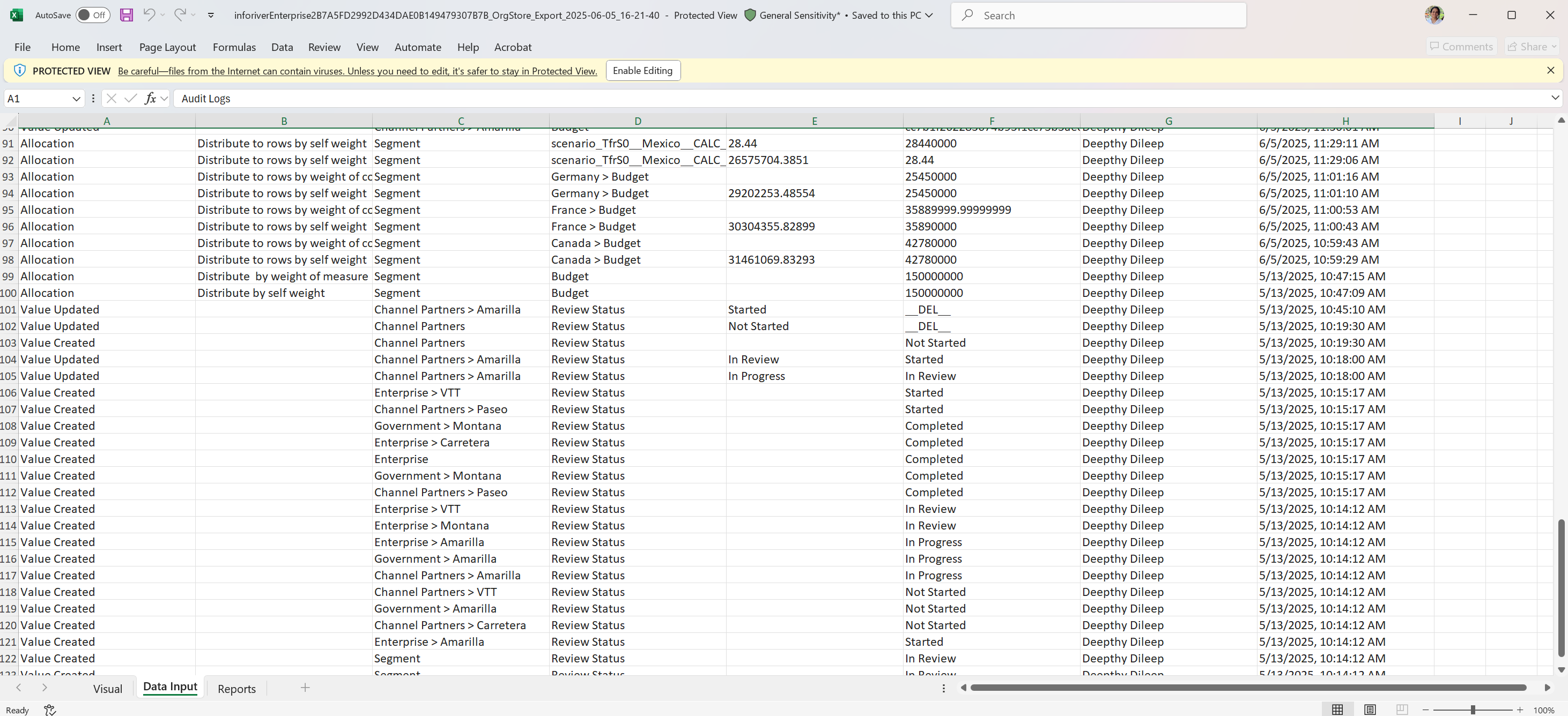
Task: Click the Save icon in title bar
Action: [x=126, y=15]
